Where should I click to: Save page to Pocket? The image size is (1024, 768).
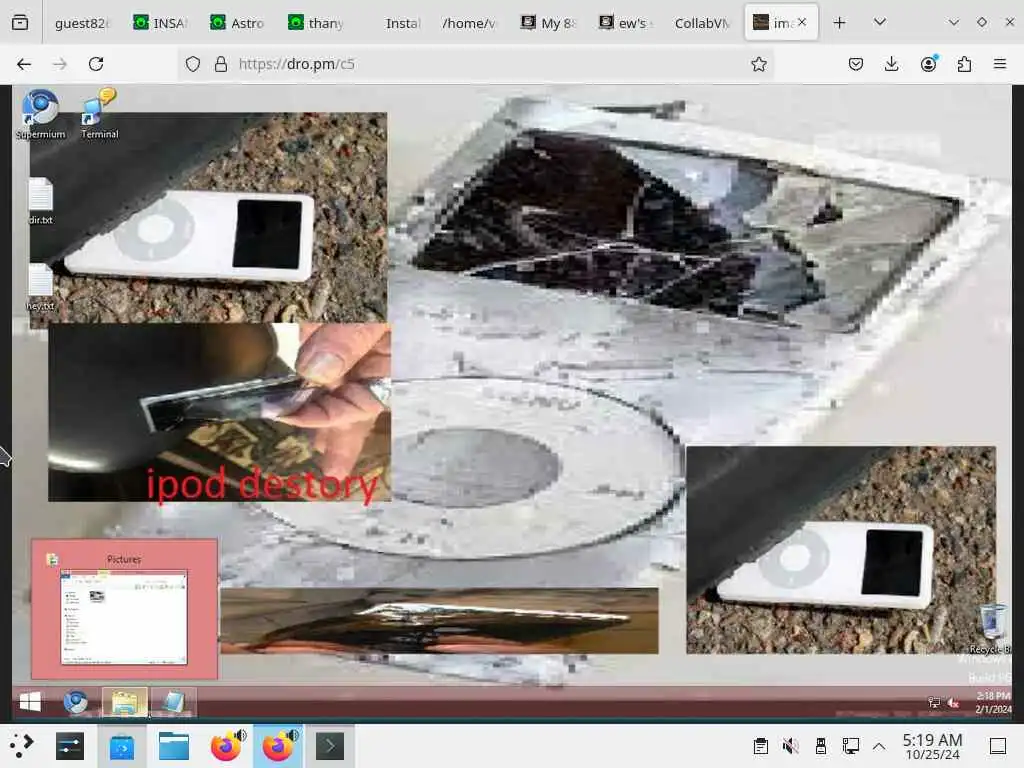click(x=856, y=64)
